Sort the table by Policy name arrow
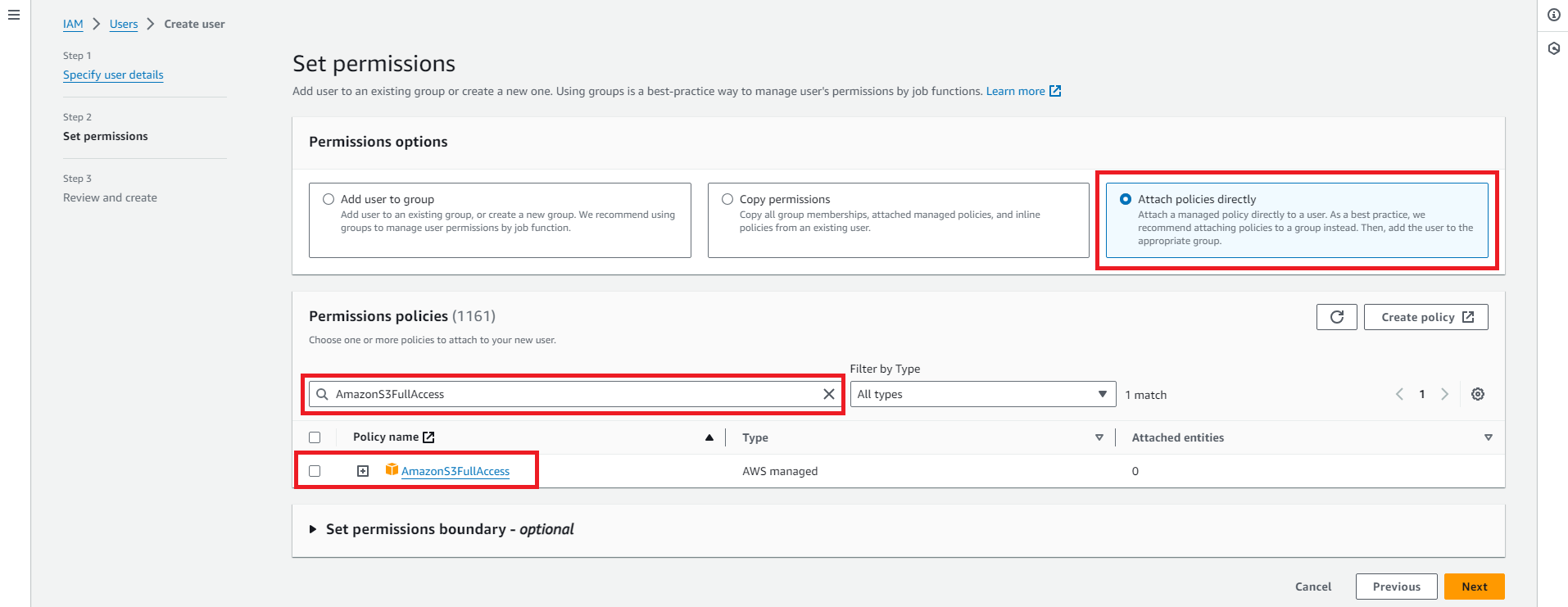 pyautogui.click(x=709, y=437)
